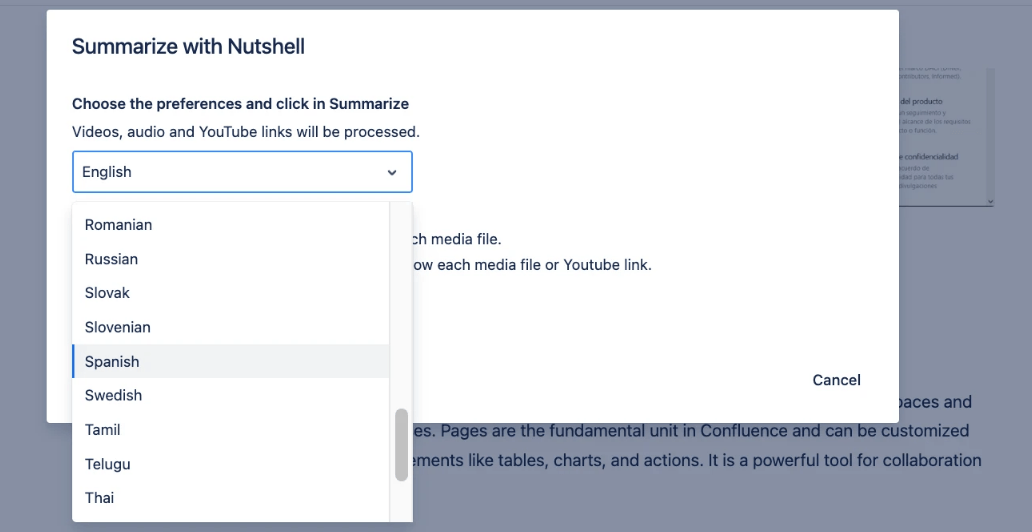Select Thai as the language

pos(99,498)
